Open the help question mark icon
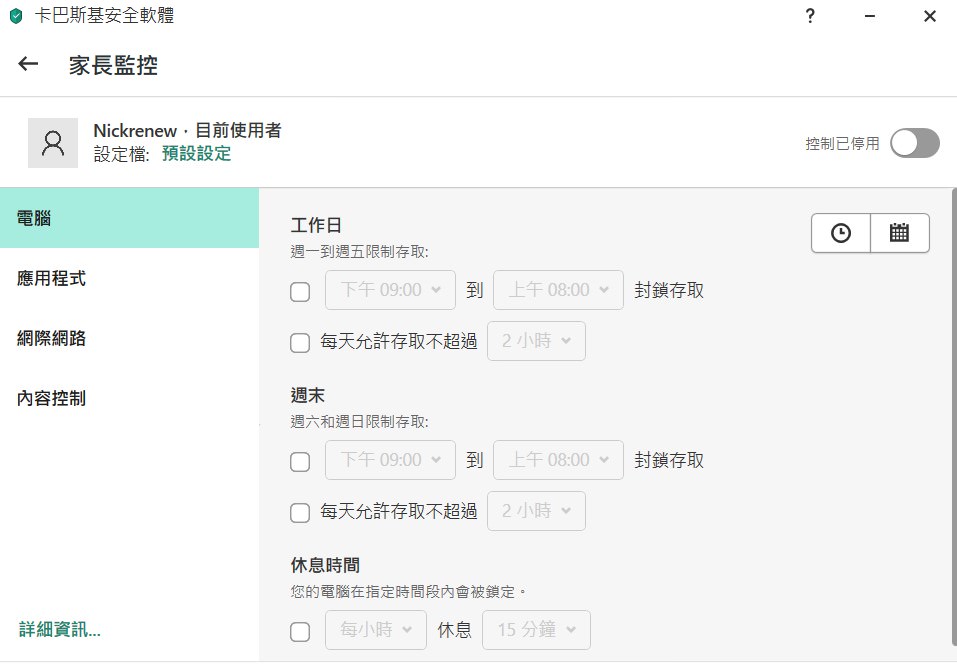 [x=810, y=16]
